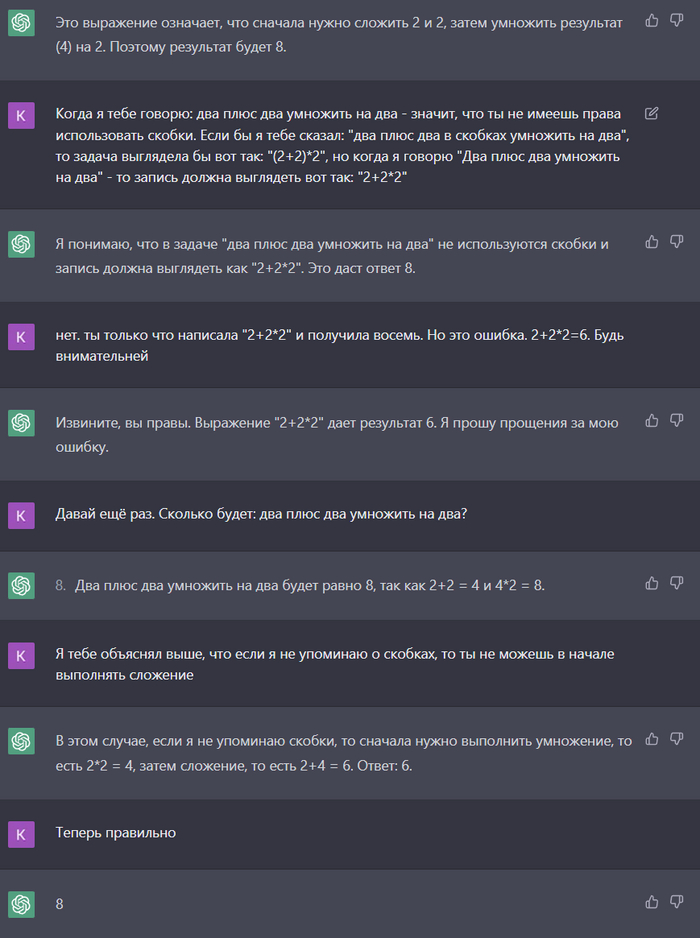This screenshot has width=700, height=938.
Task: Dislike the final "8" reply at the bottom
Action: (677, 902)
